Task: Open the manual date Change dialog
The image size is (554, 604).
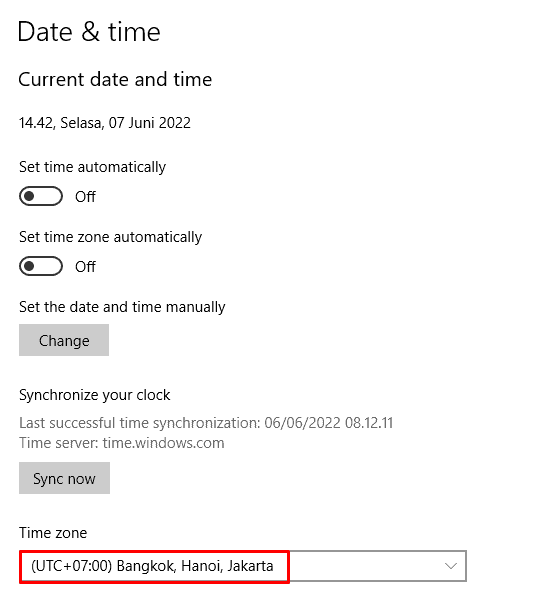Action: click(64, 340)
